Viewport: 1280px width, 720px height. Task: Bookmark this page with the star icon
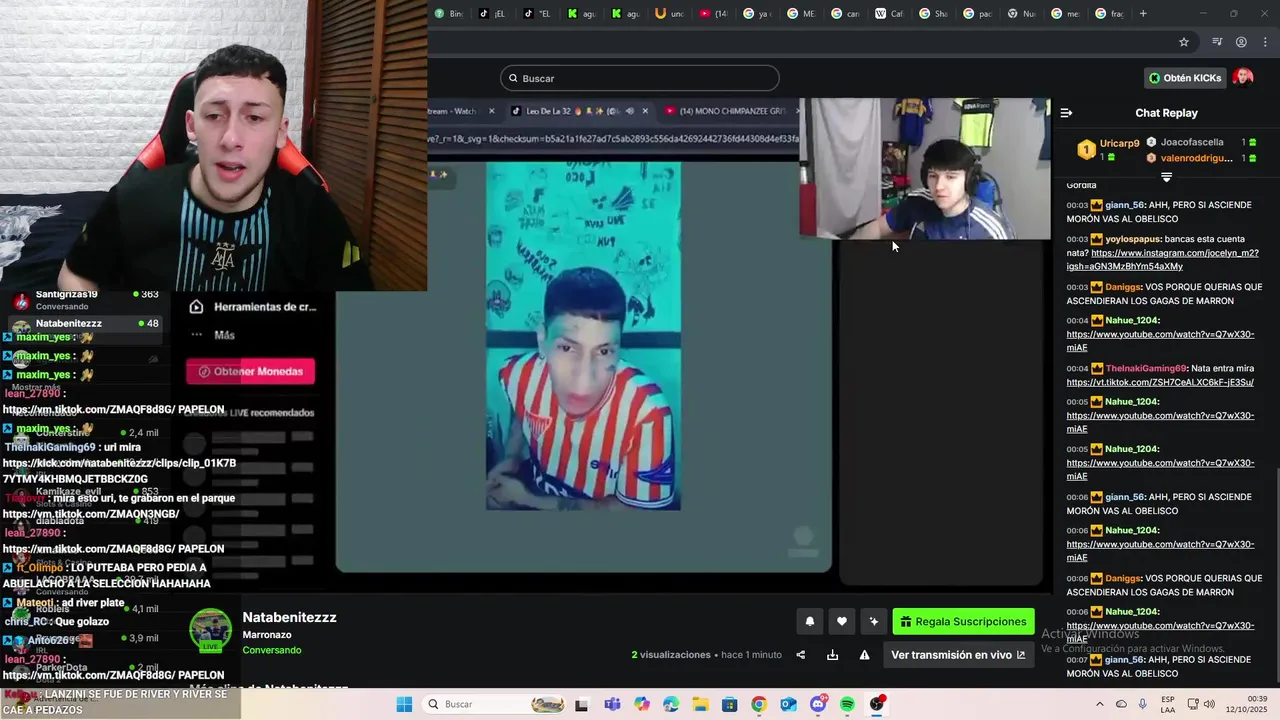coord(1184,42)
